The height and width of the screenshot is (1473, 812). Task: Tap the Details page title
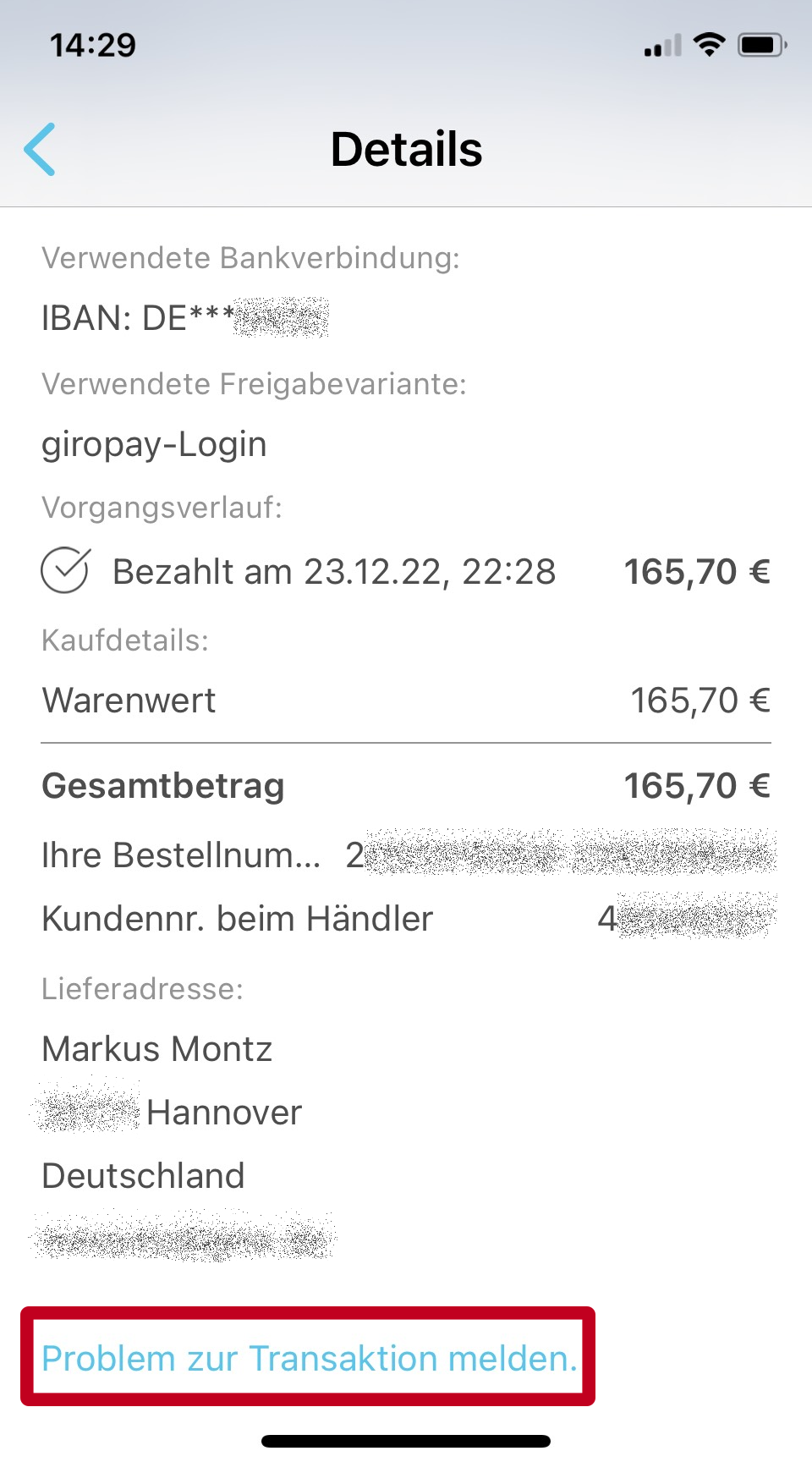(406, 150)
